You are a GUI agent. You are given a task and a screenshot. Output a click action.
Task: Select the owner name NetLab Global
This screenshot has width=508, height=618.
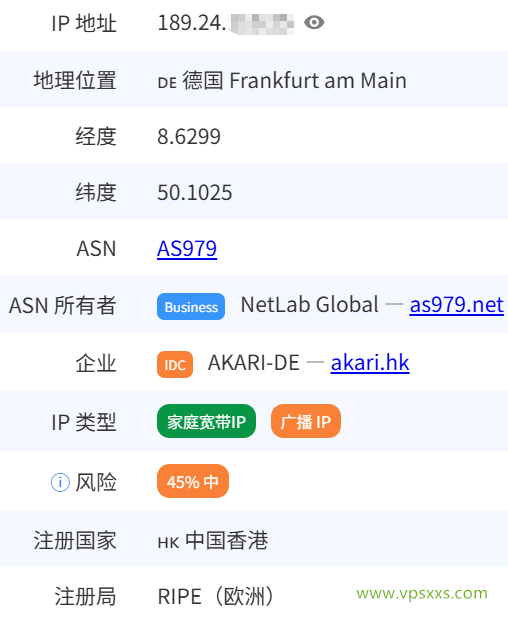tap(310, 305)
